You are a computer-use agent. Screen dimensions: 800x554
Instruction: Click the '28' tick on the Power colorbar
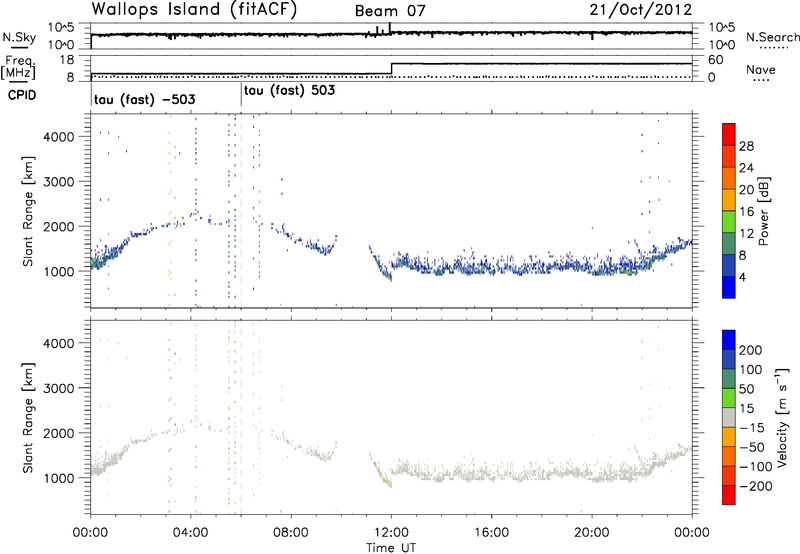click(746, 146)
